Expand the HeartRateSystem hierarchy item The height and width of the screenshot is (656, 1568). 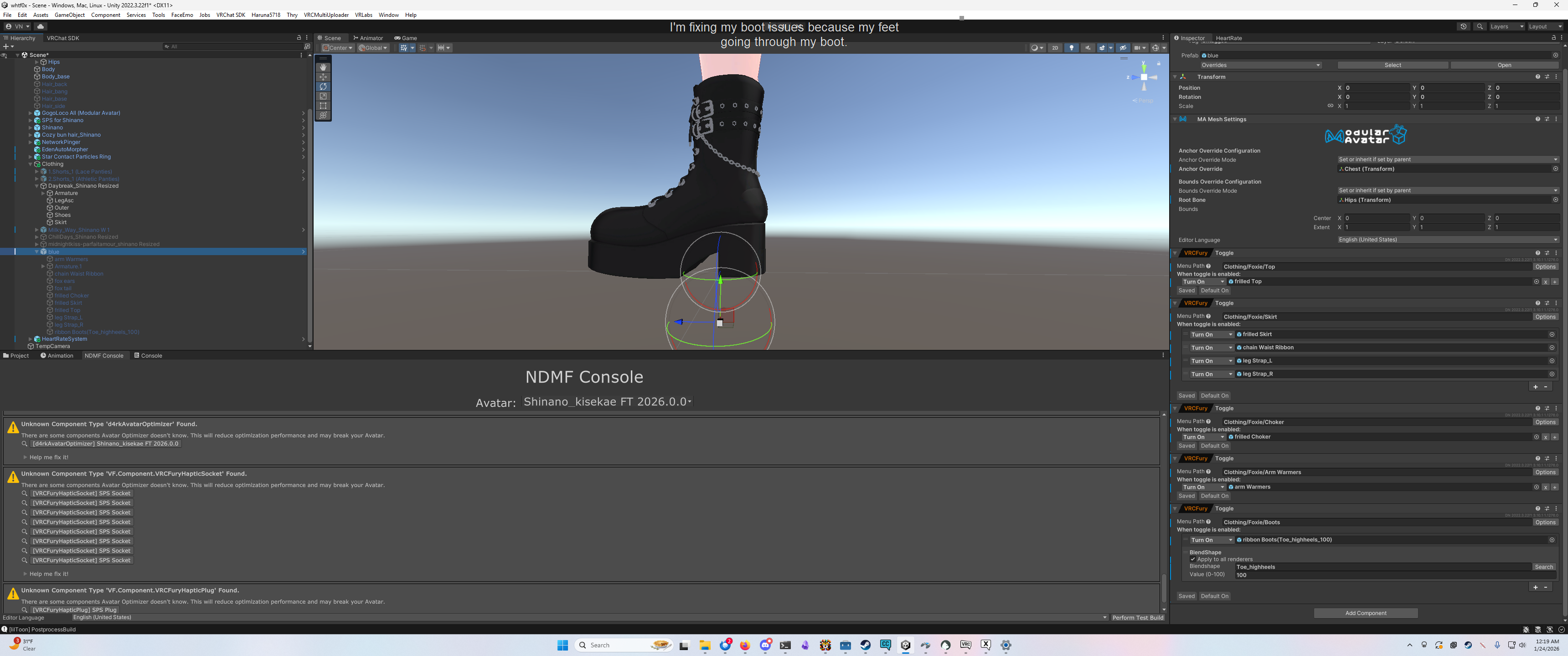pos(31,339)
